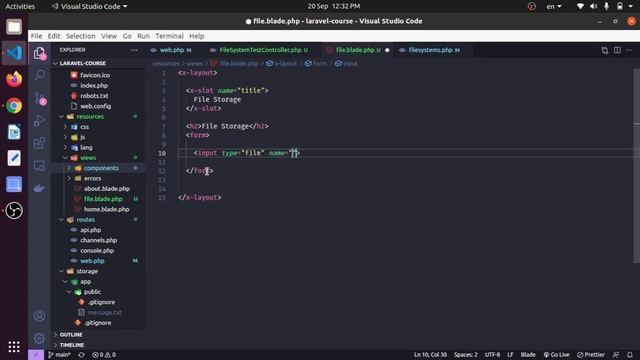Show Applications grid in the dock
Screen dimensions: 640x360
point(14,347)
